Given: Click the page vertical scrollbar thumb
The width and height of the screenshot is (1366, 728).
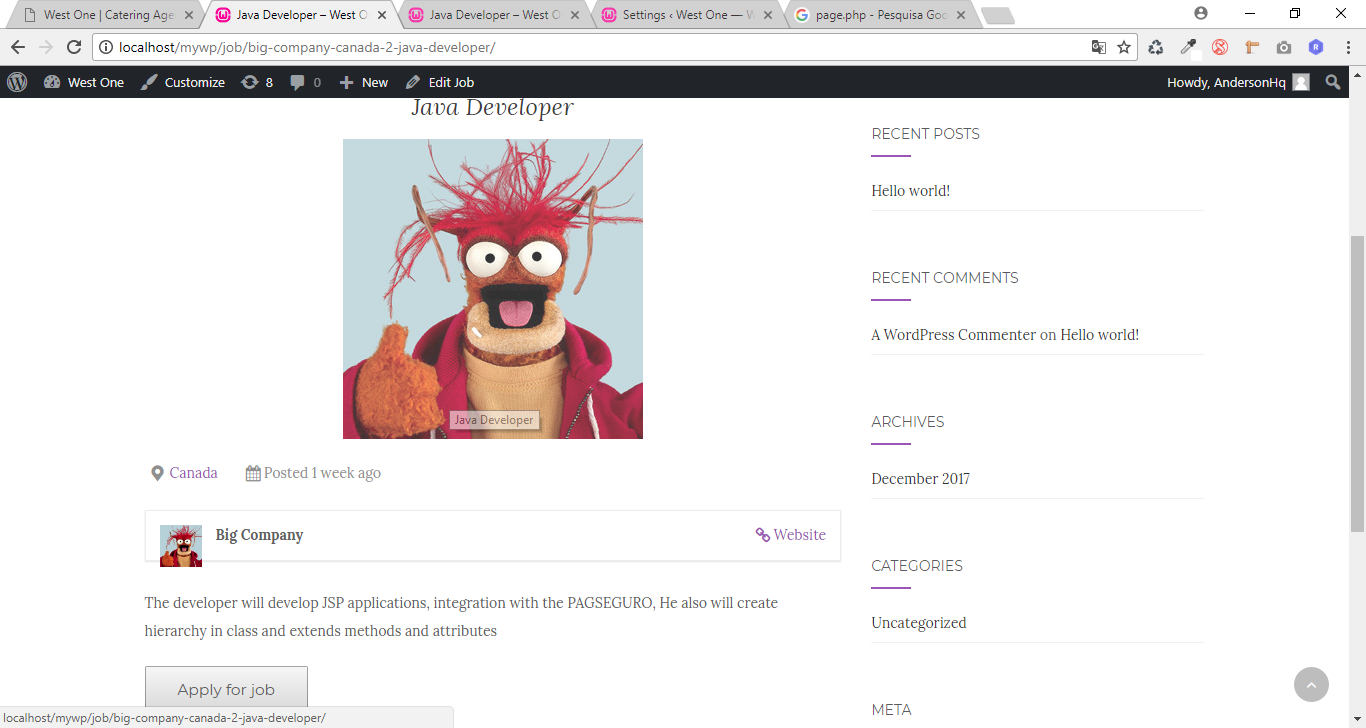Looking at the screenshot, I should point(1357,383).
